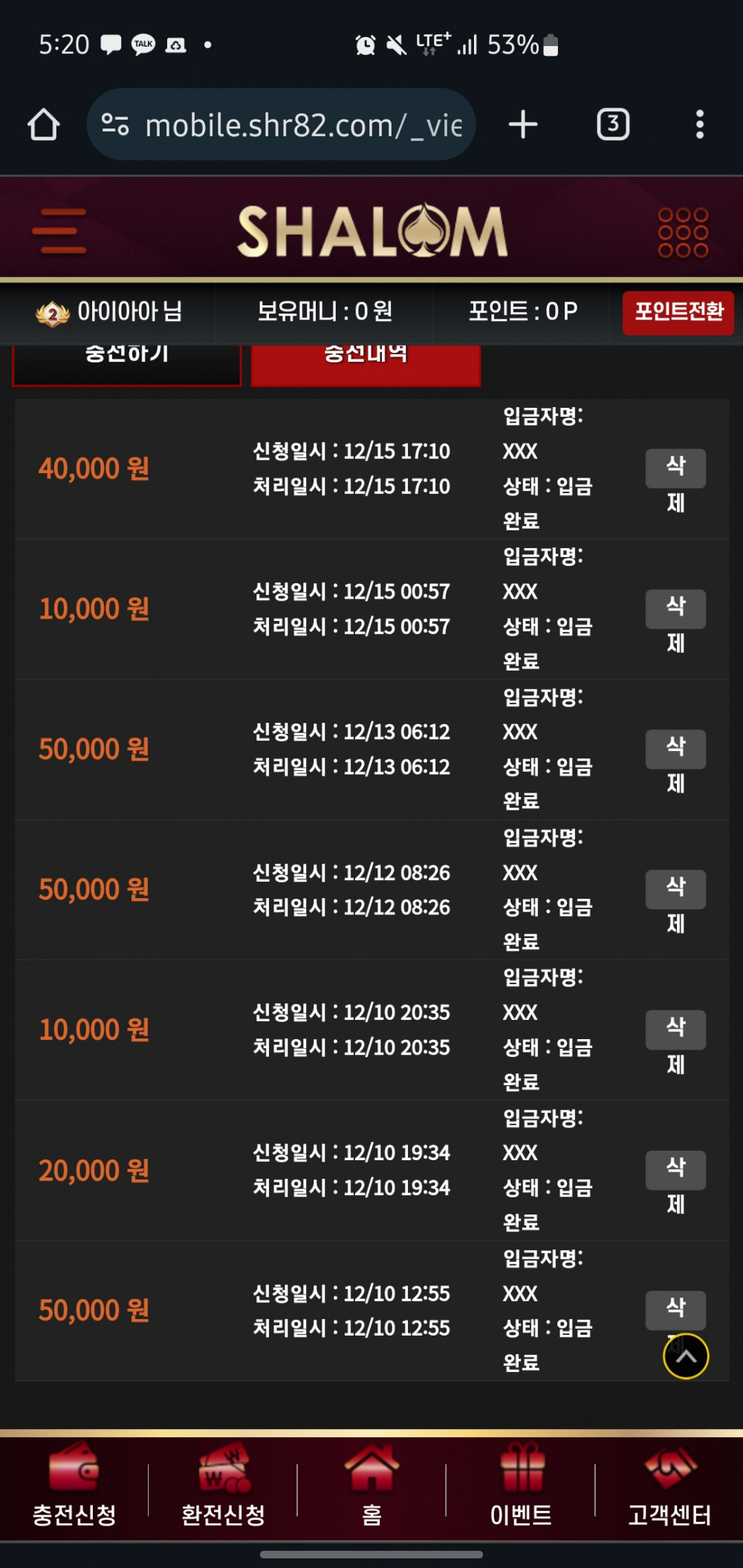Open 이벤트 gift box icon

click(522, 1467)
